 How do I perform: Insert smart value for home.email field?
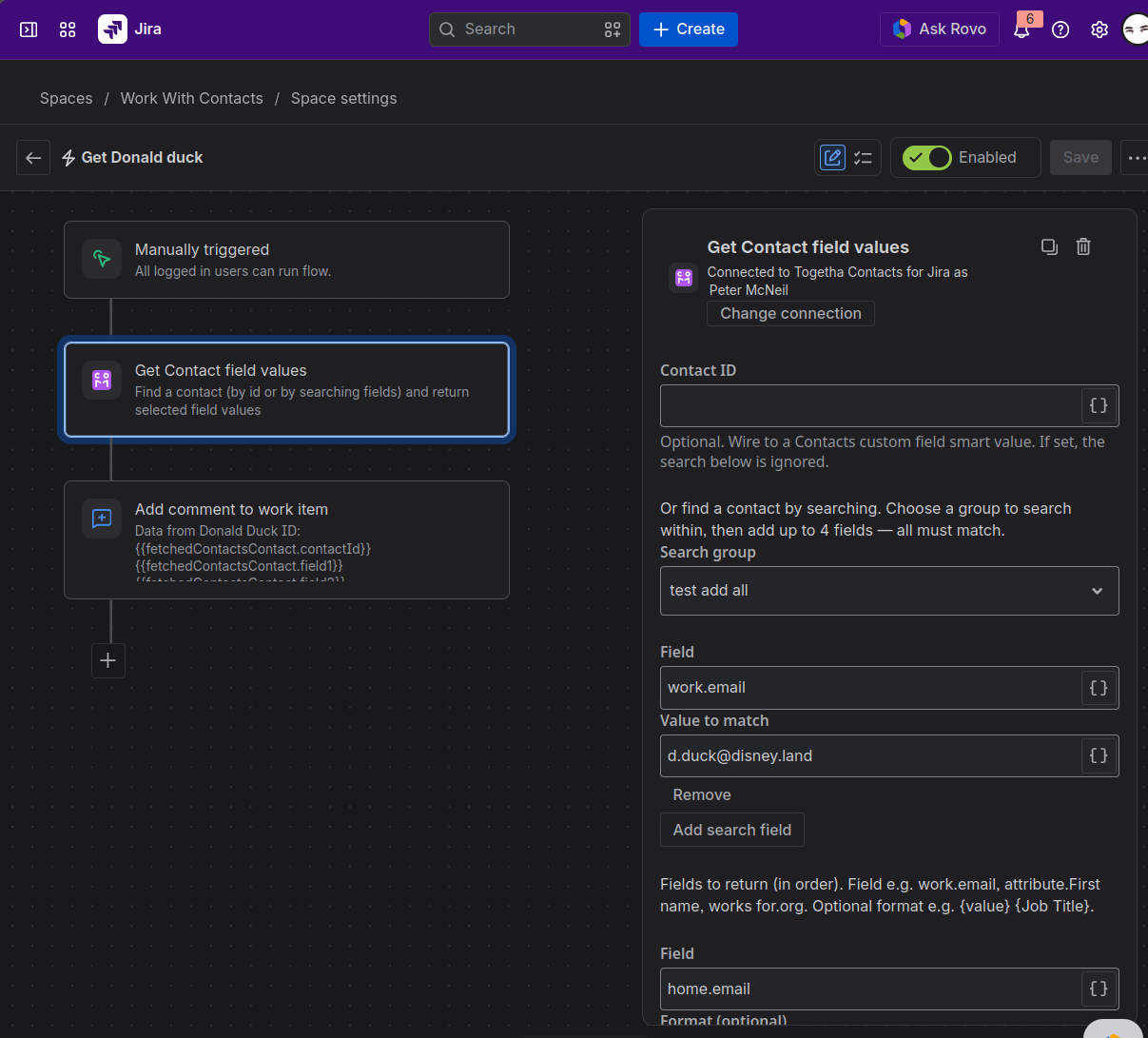[x=1099, y=989]
